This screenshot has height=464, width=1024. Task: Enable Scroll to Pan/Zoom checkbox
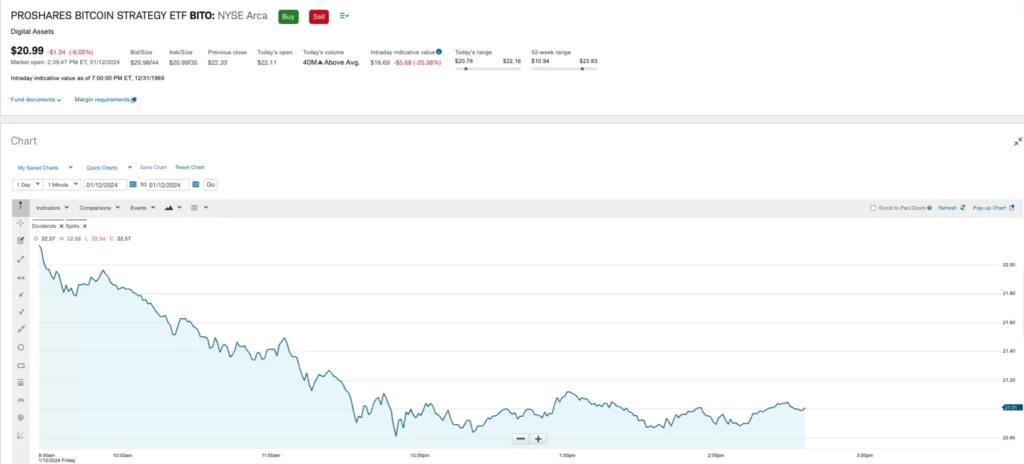[x=872, y=208]
